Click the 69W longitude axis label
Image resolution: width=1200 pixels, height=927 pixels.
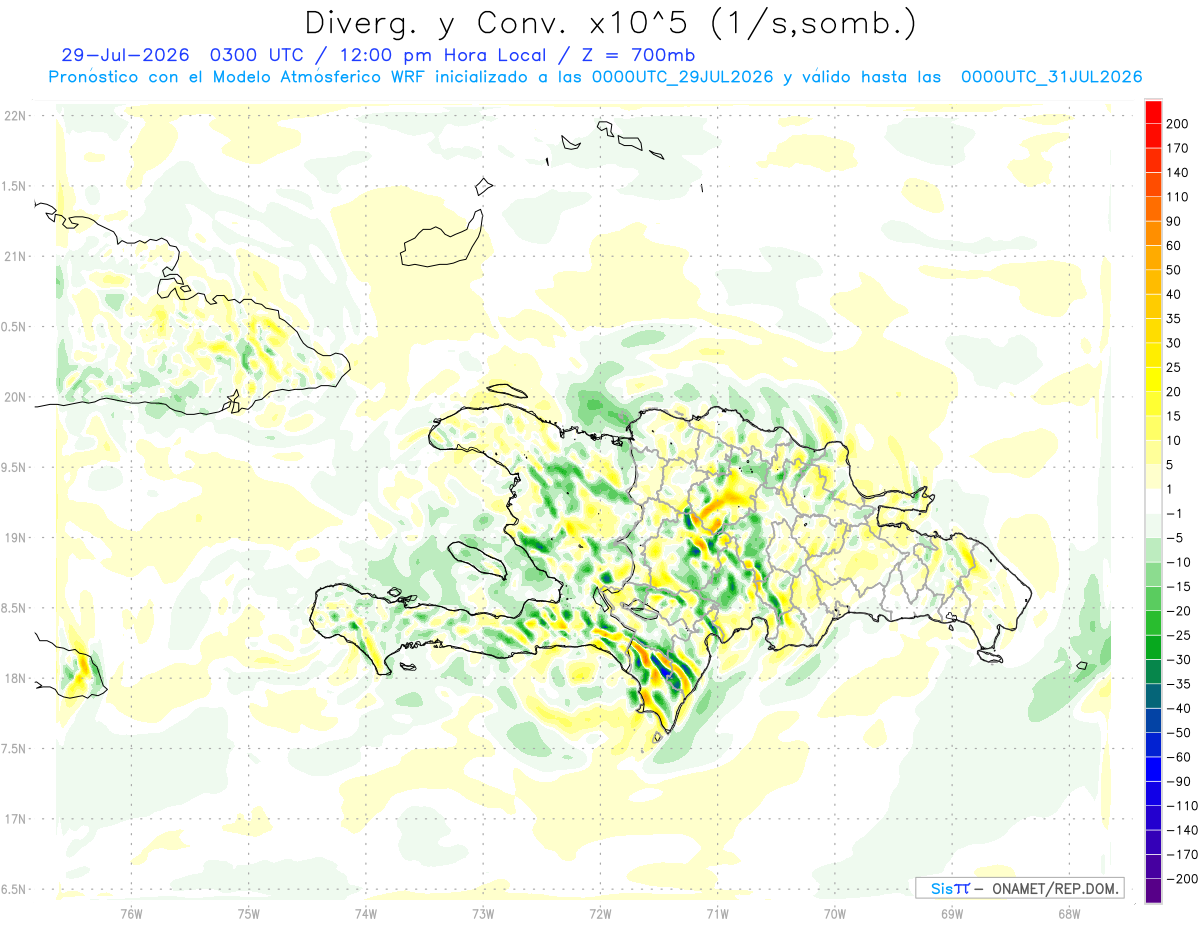click(x=951, y=913)
